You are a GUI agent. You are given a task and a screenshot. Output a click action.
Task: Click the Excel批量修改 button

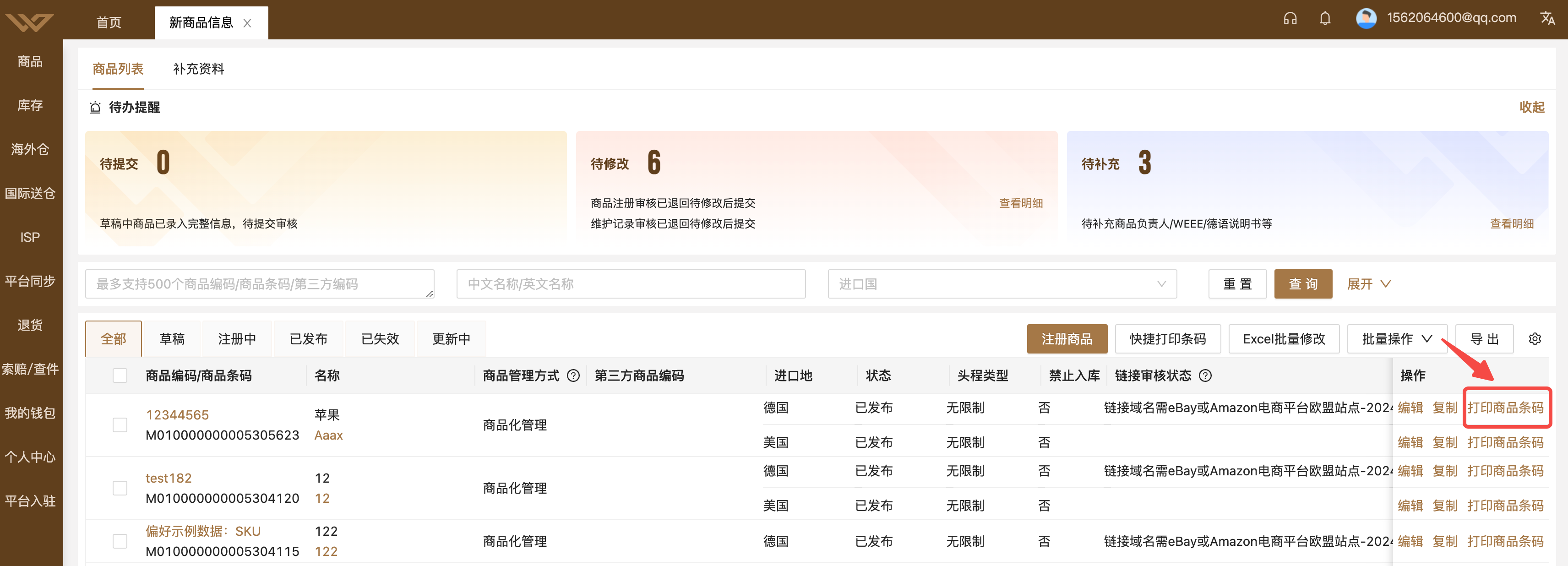[x=1284, y=339]
